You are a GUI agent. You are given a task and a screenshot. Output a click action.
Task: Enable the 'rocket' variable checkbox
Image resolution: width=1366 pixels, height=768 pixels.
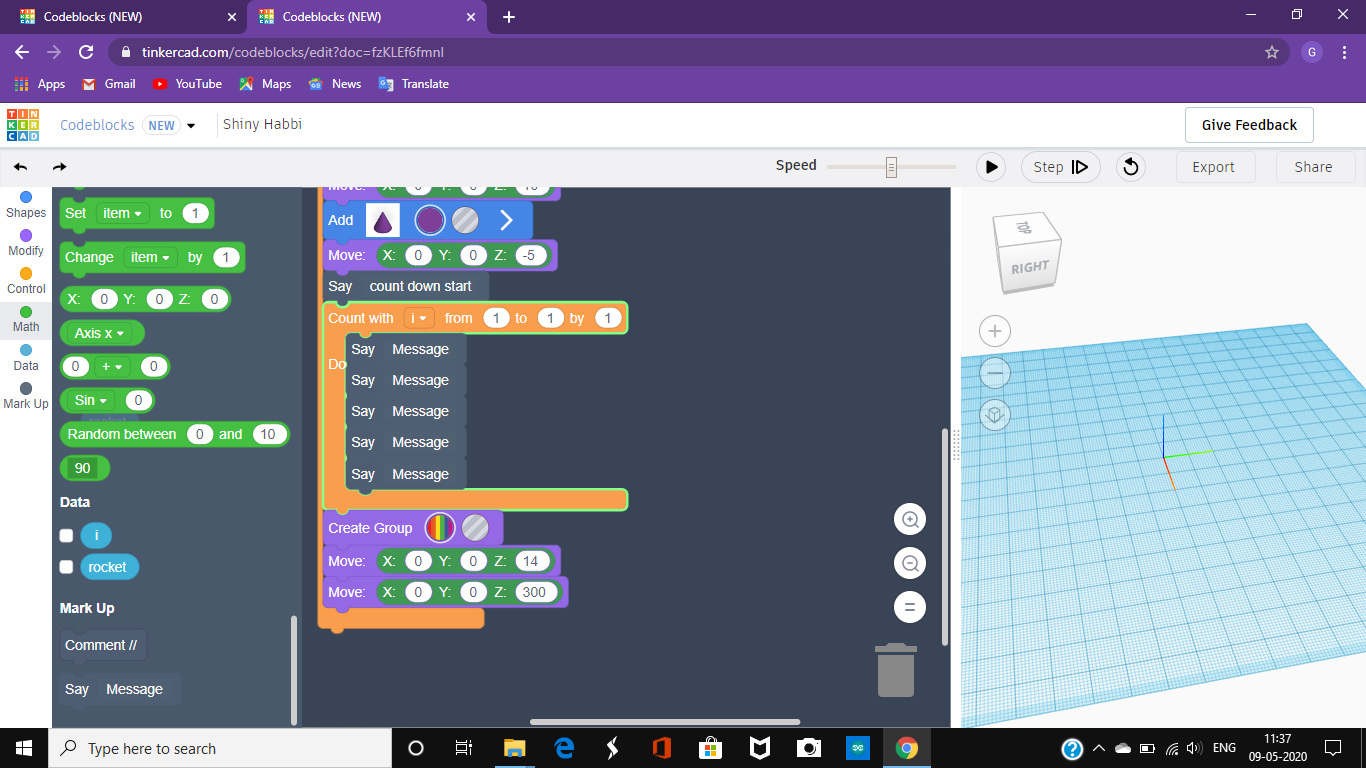click(x=65, y=567)
